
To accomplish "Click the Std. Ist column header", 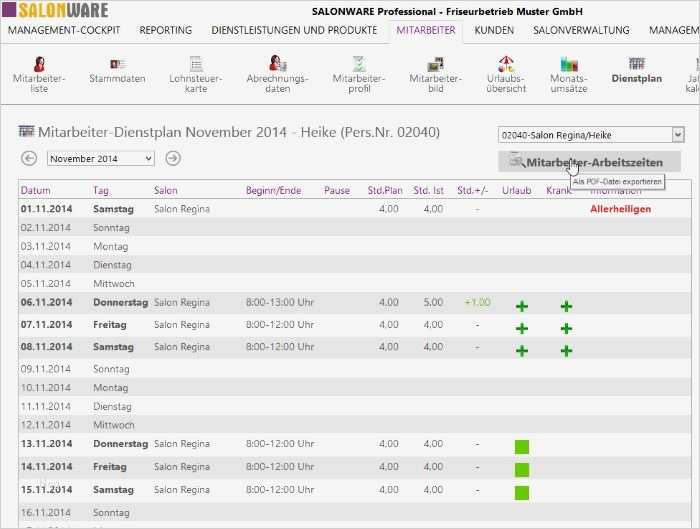I will pyautogui.click(x=428, y=191).
